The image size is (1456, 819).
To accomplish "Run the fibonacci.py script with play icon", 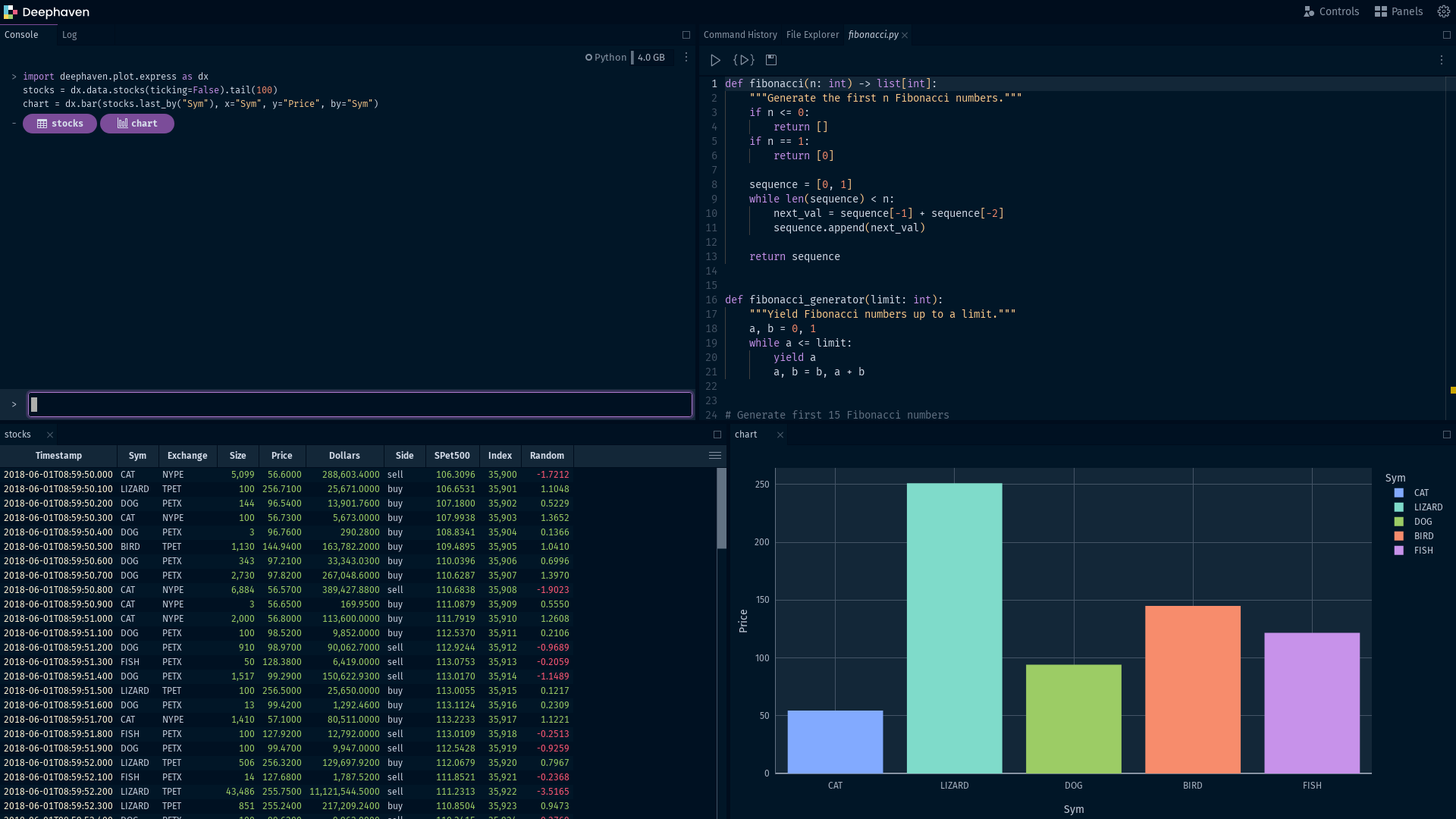I will pos(715,60).
